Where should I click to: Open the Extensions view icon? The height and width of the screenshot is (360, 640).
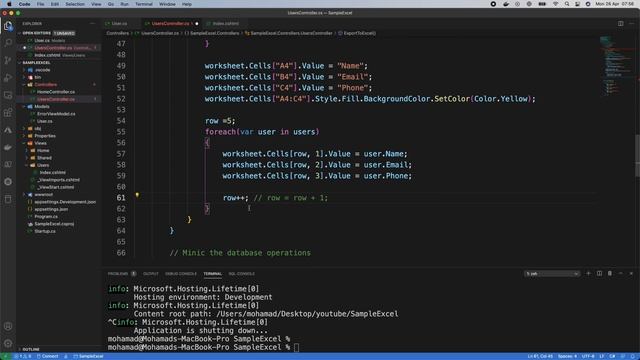coord(8,113)
